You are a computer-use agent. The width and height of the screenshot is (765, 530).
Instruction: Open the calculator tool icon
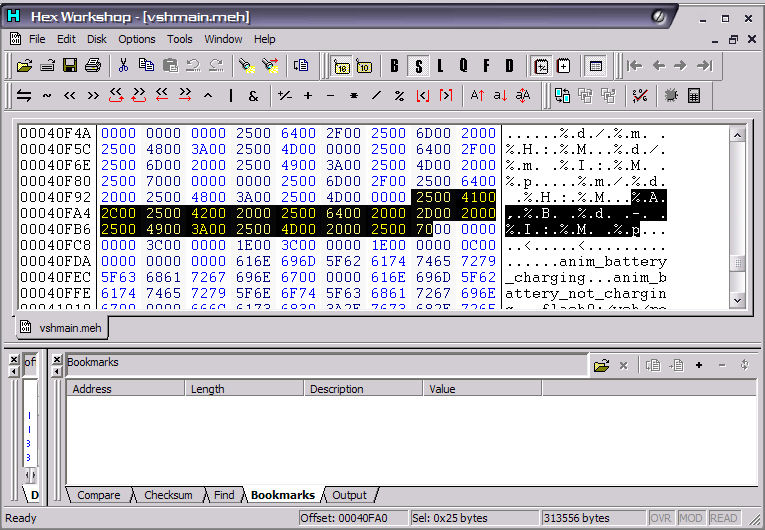(694, 96)
